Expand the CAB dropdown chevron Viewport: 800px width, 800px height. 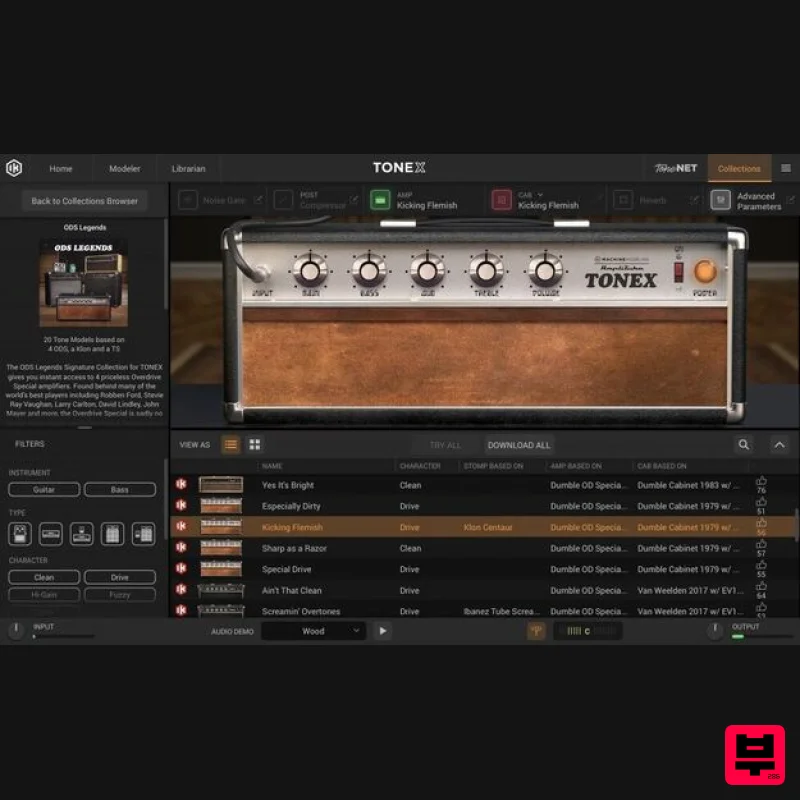coord(540,194)
